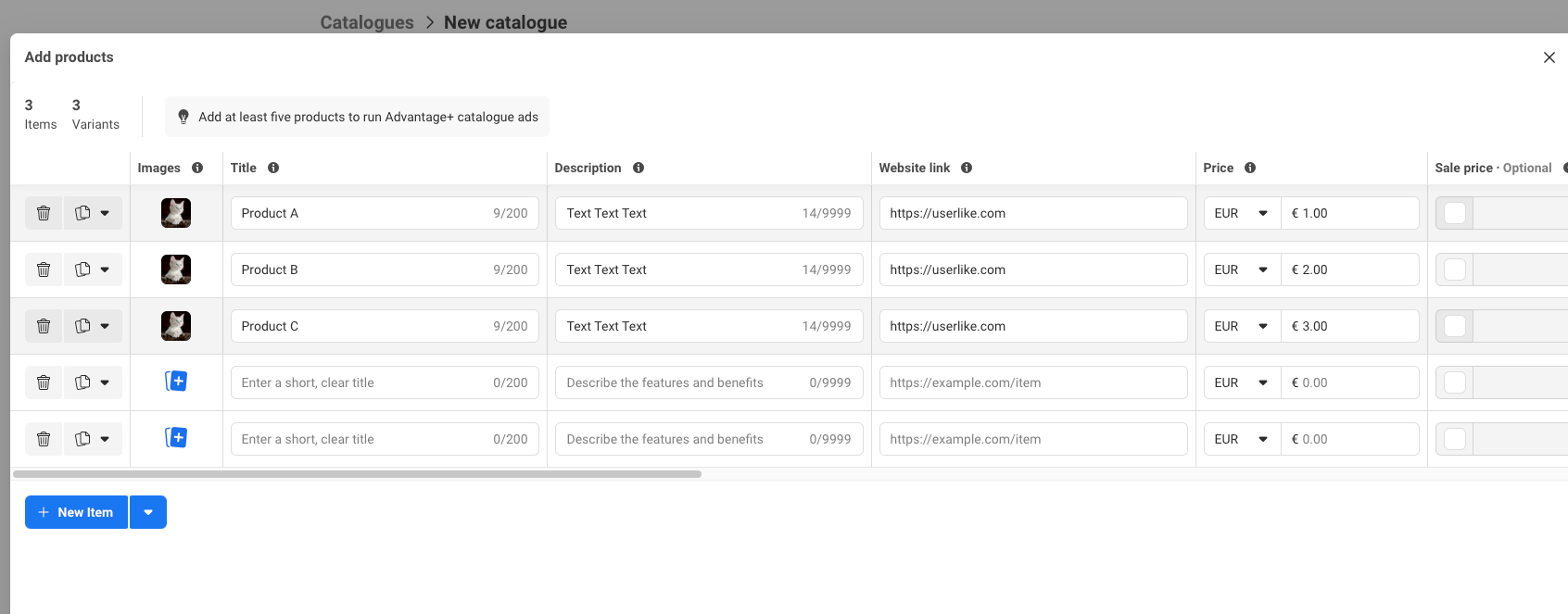The width and height of the screenshot is (1568, 614).
Task: Show info about the Title column
Action: coord(273,168)
